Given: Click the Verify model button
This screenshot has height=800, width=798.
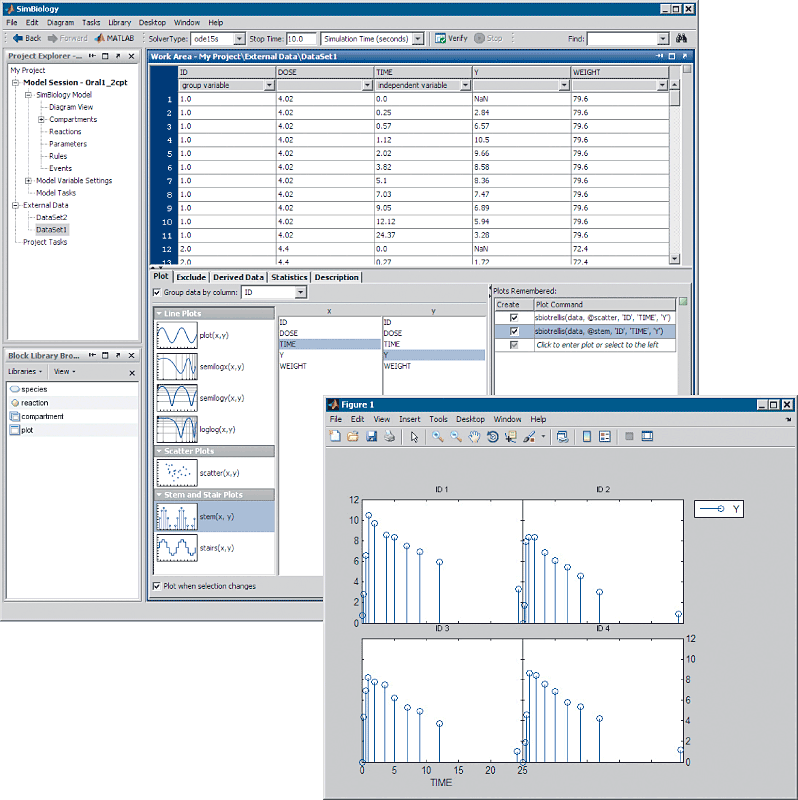Looking at the screenshot, I should coord(451,38).
